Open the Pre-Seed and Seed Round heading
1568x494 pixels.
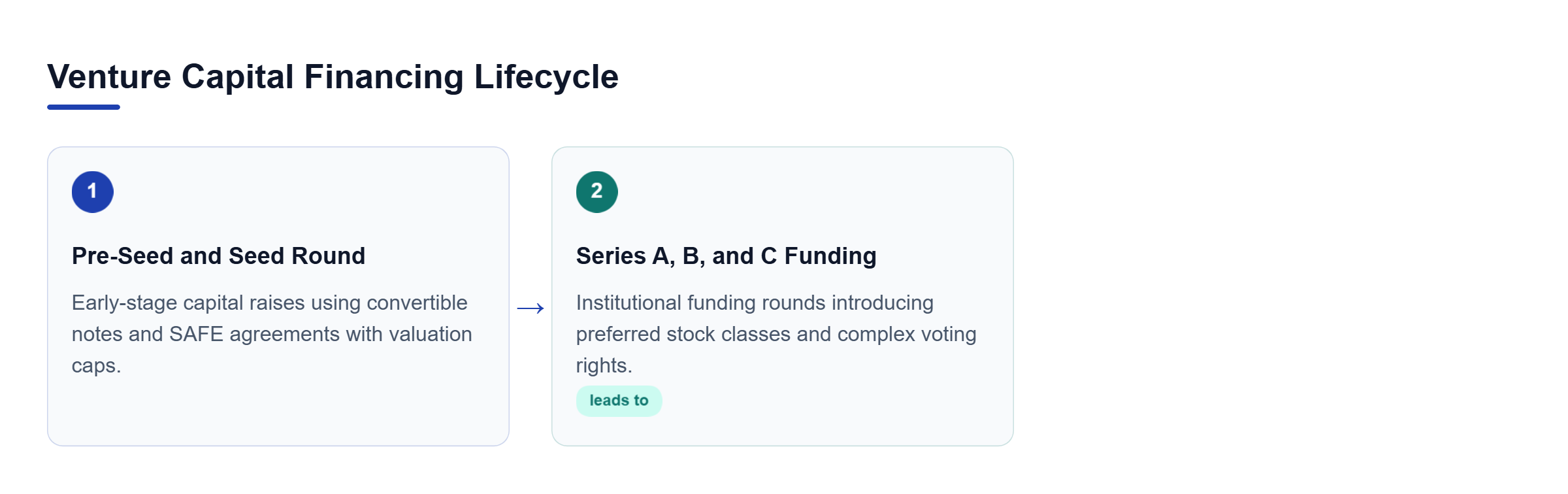tap(218, 256)
